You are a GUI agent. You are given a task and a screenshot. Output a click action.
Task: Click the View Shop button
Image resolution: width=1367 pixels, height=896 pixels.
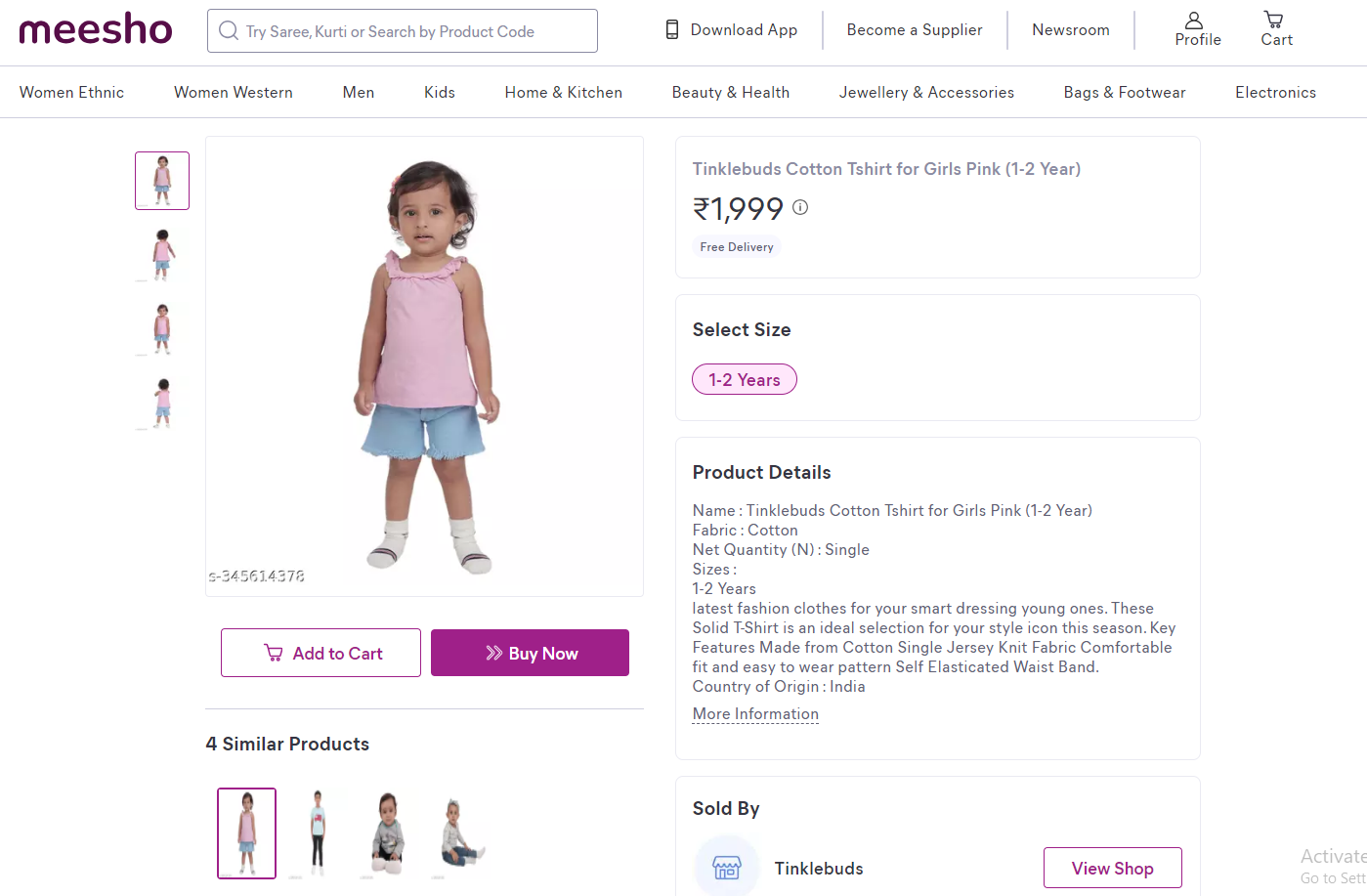[x=1112, y=868]
